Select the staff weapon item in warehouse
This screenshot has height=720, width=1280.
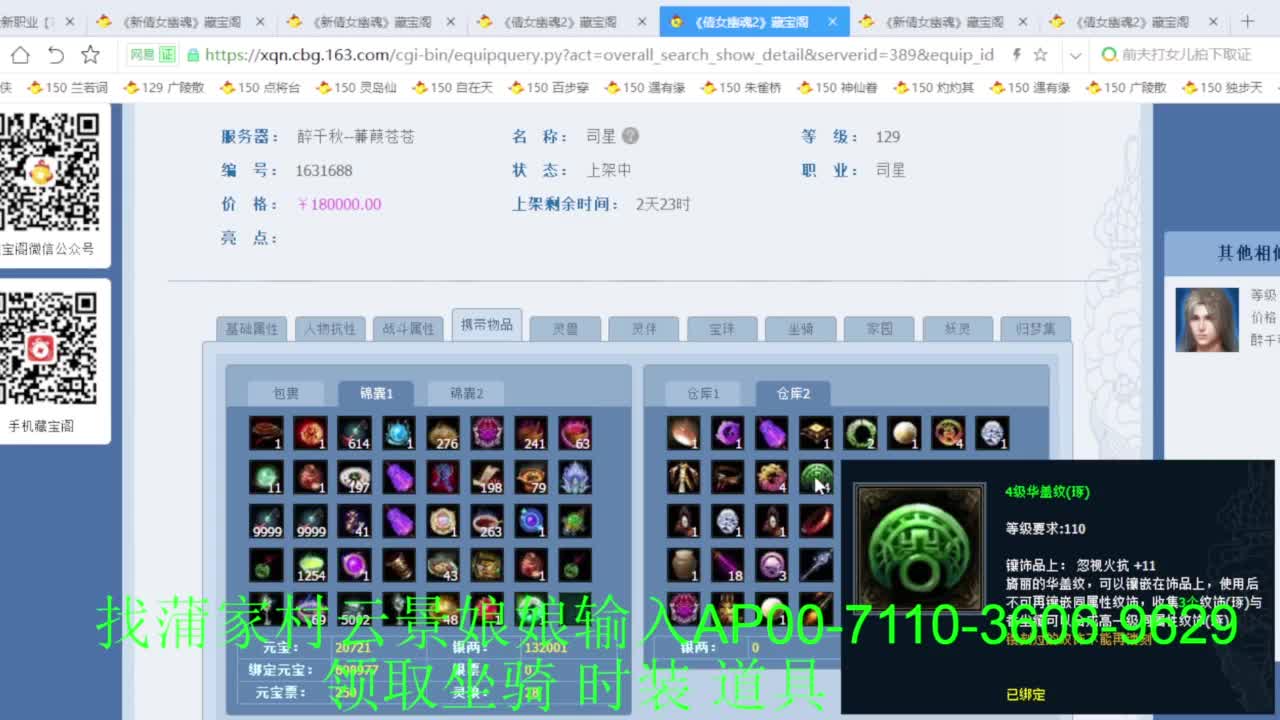click(816, 565)
